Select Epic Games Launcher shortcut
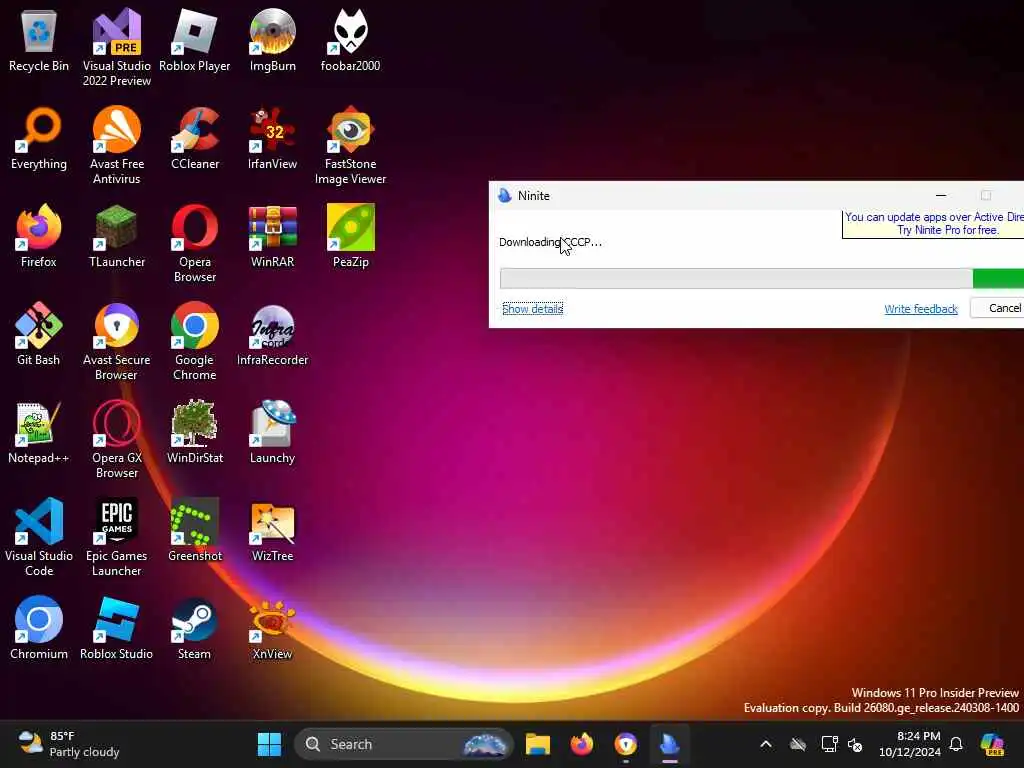 click(116, 537)
